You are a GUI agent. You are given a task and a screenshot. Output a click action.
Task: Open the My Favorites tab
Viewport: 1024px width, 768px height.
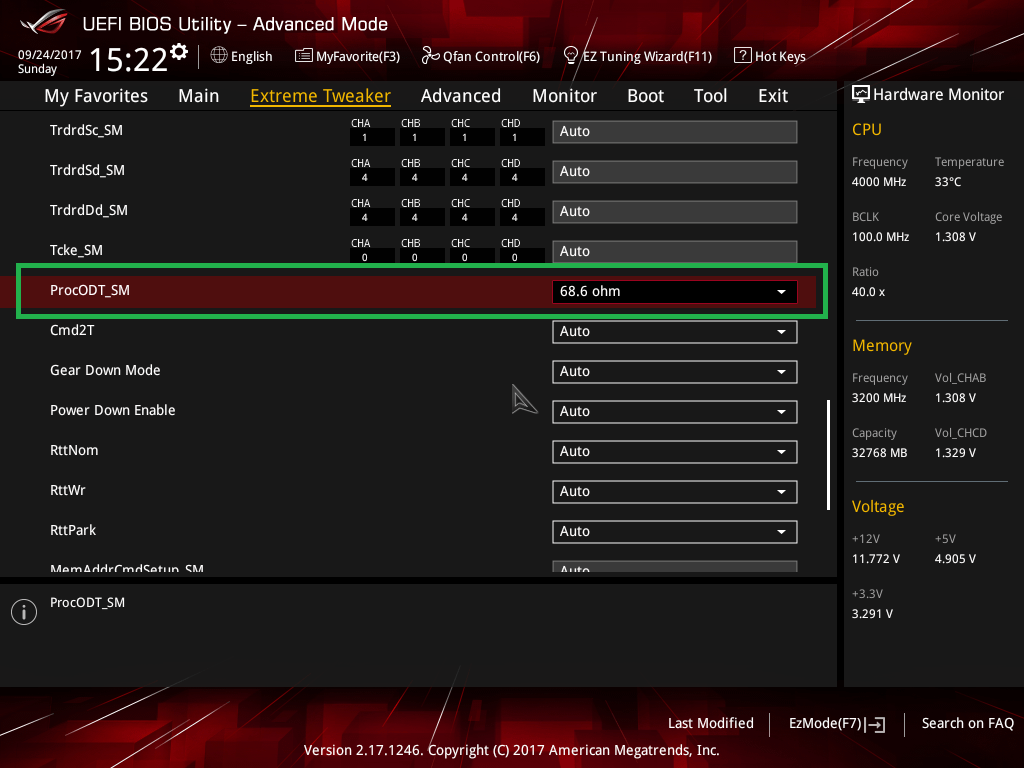(96, 96)
